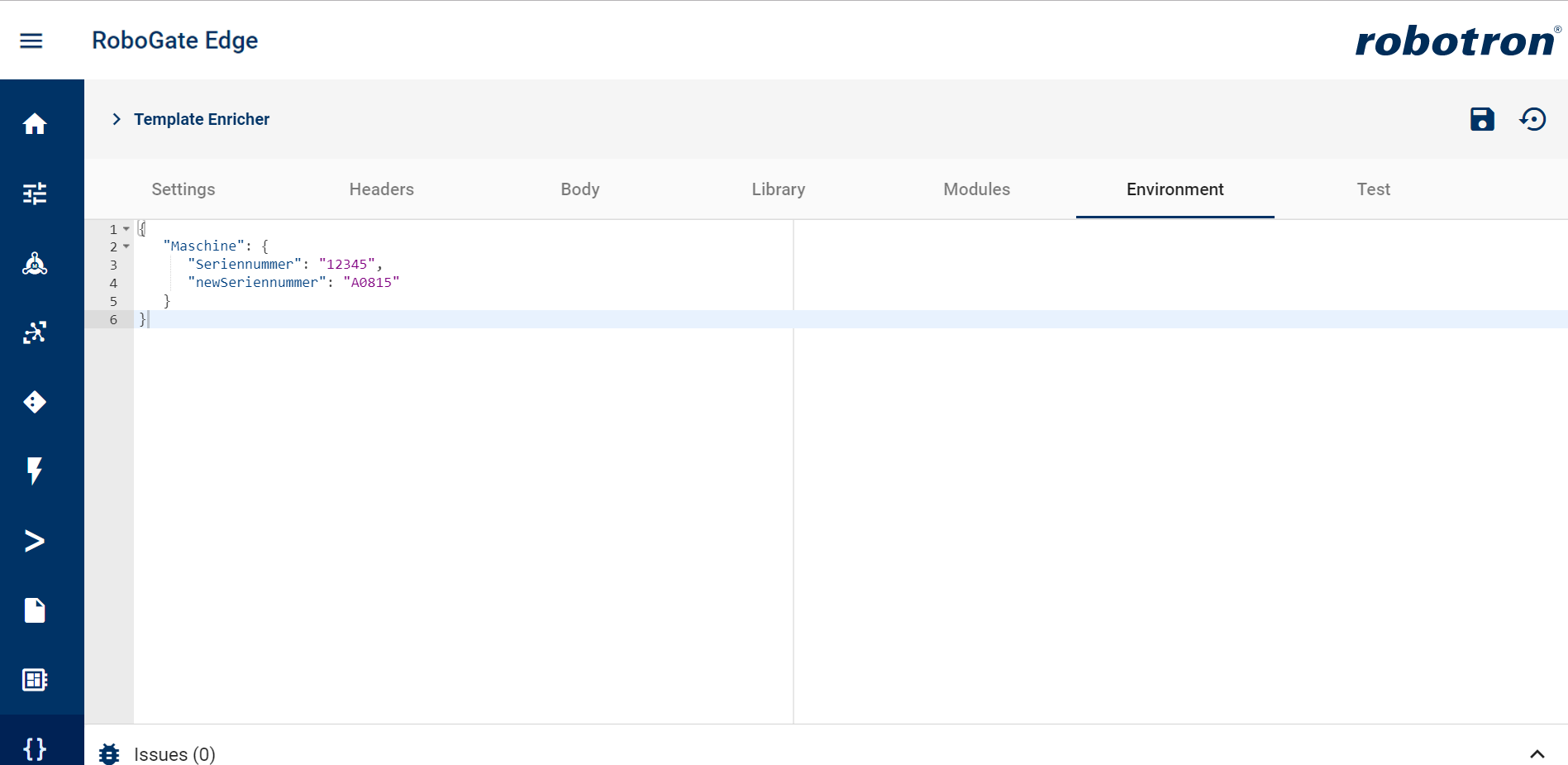Go to the Home sidebar icon
Viewport: 1568px width, 765px height.
[x=35, y=124]
